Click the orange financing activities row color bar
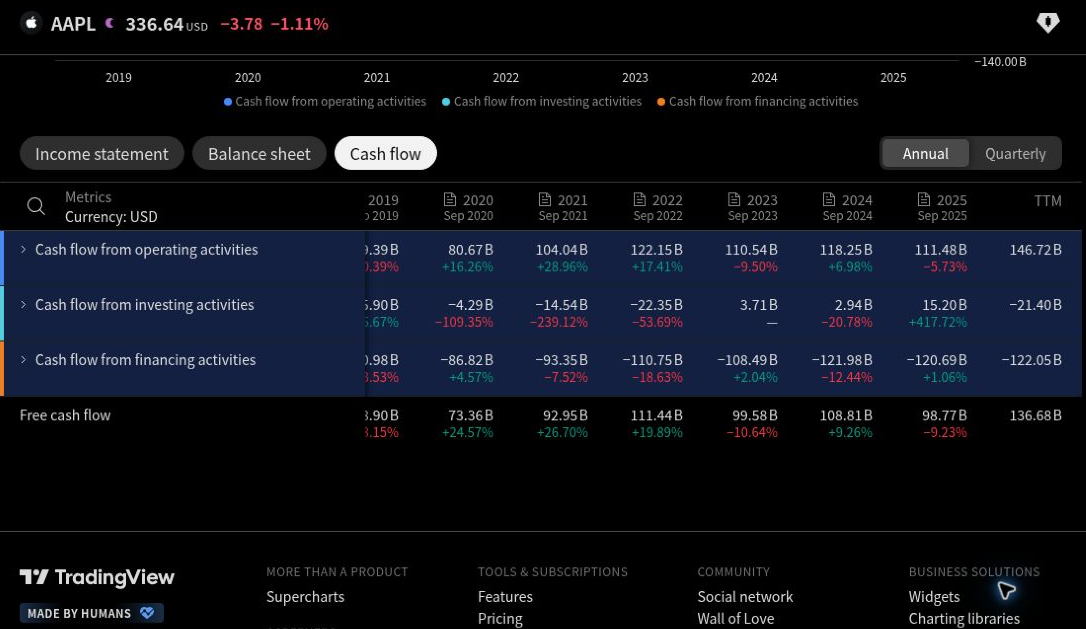This screenshot has width=1086, height=629. 2,369
